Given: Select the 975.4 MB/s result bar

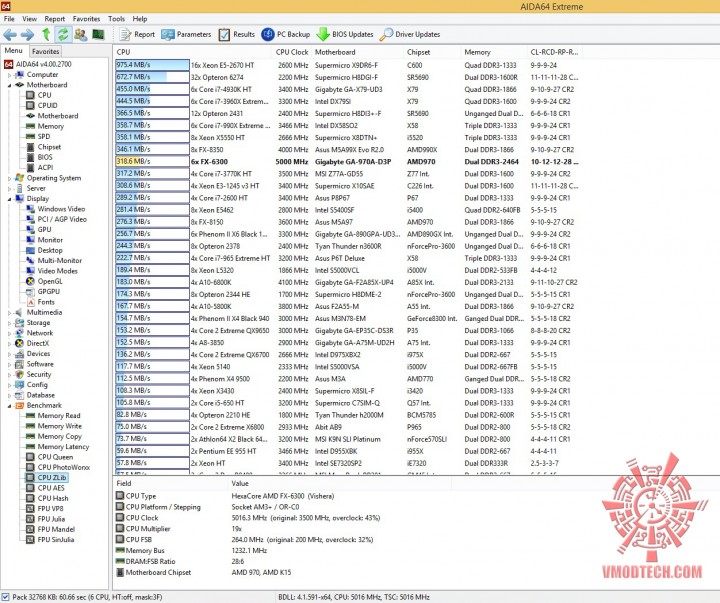Looking at the screenshot, I should pos(152,65).
